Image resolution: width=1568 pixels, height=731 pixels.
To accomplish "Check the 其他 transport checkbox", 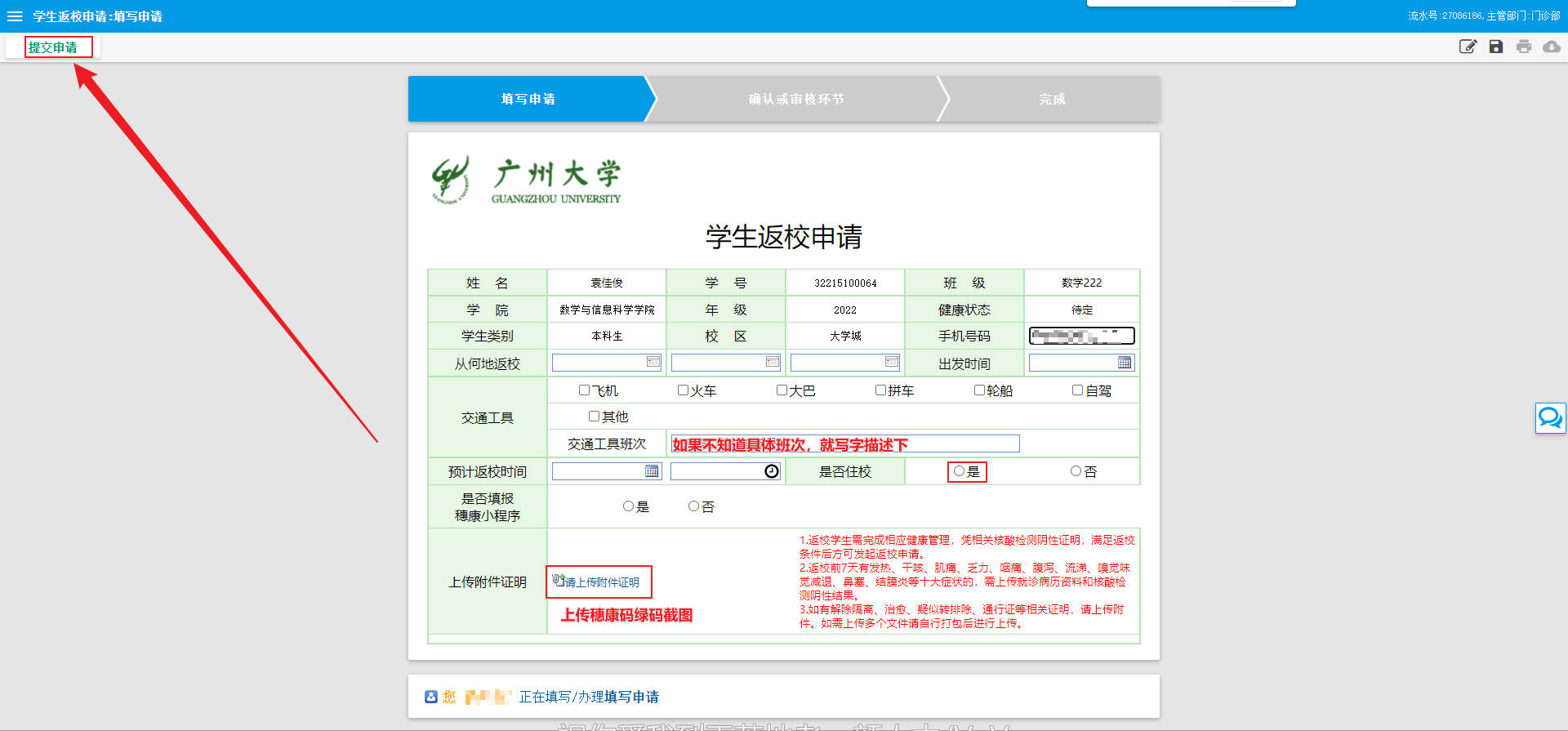I will [x=594, y=417].
